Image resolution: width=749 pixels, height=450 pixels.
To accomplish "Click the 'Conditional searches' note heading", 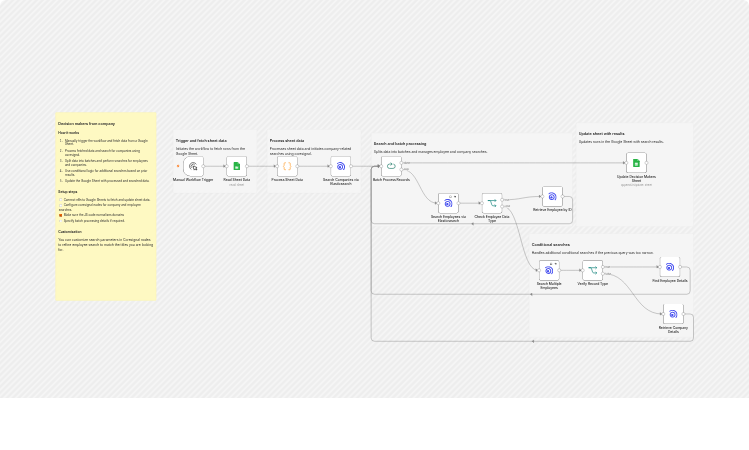I will click(551, 245).
